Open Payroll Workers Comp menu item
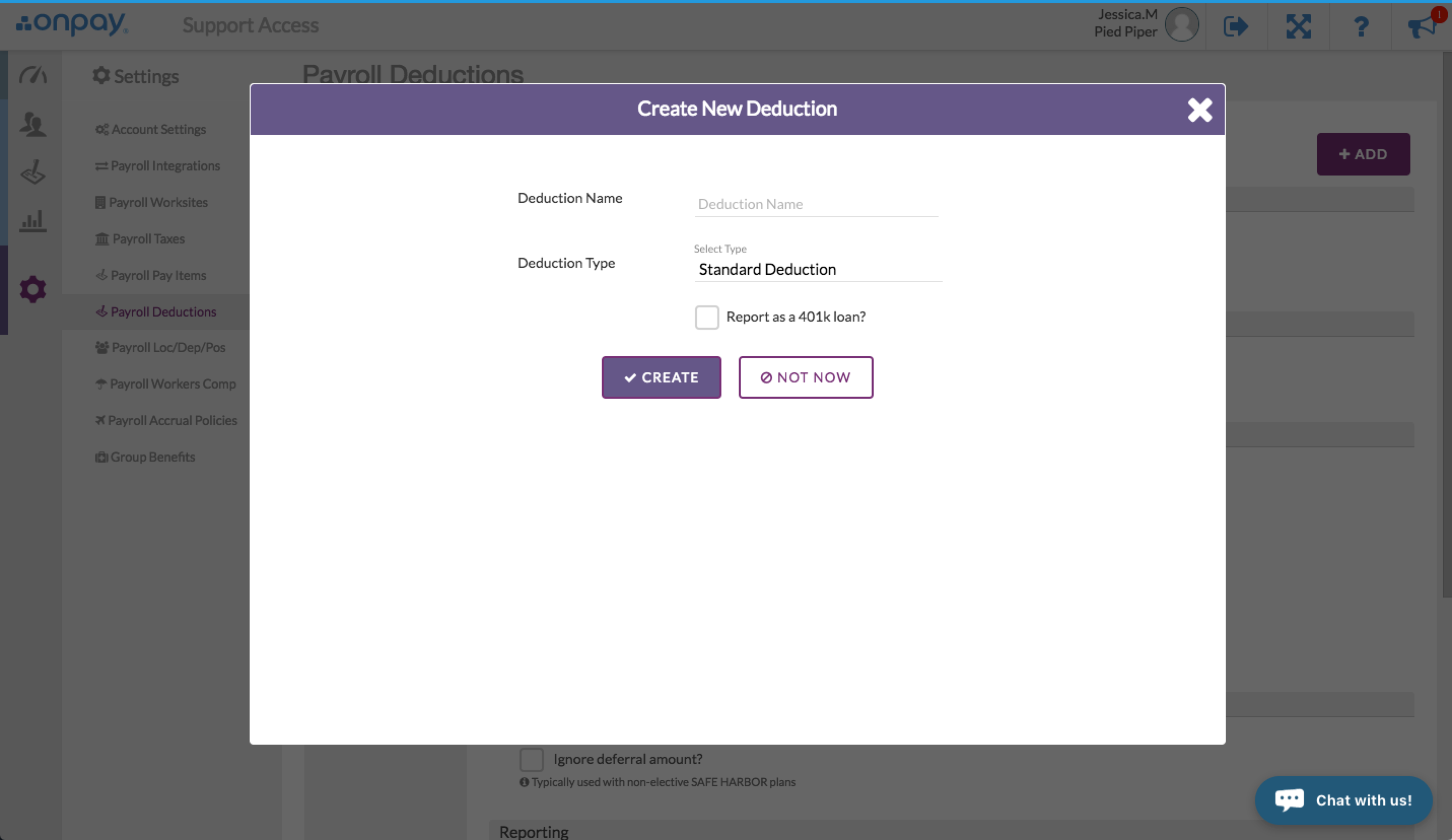Image resolution: width=1452 pixels, height=840 pixels. click(x=165, y=383)
